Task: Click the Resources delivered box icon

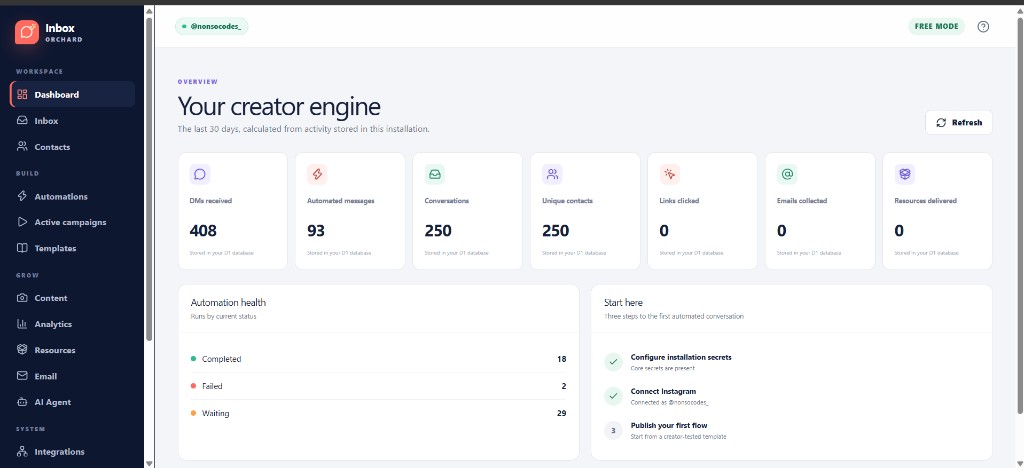Action: coord(905,174)
